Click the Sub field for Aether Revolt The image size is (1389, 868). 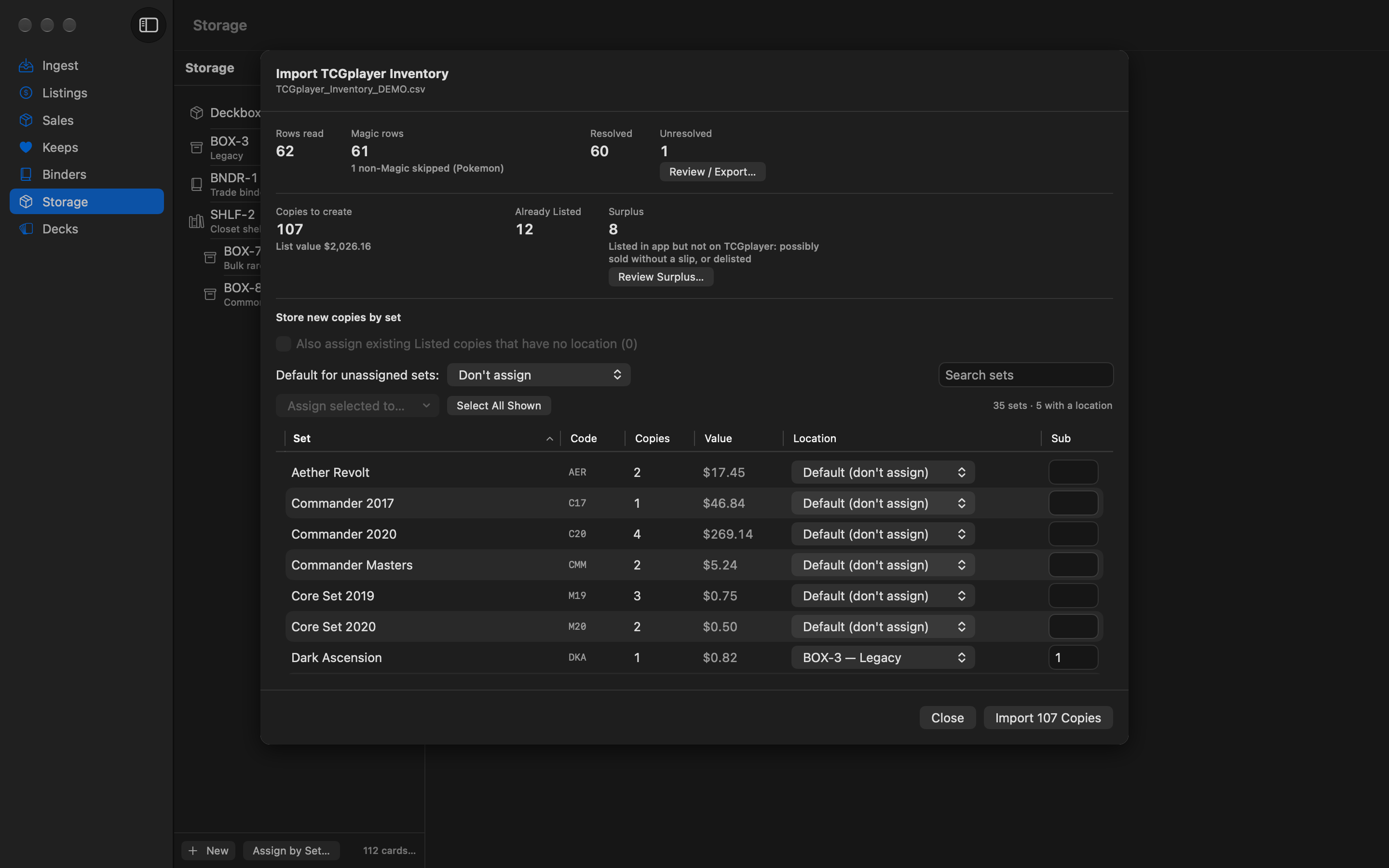click(x=1073, y=473)
